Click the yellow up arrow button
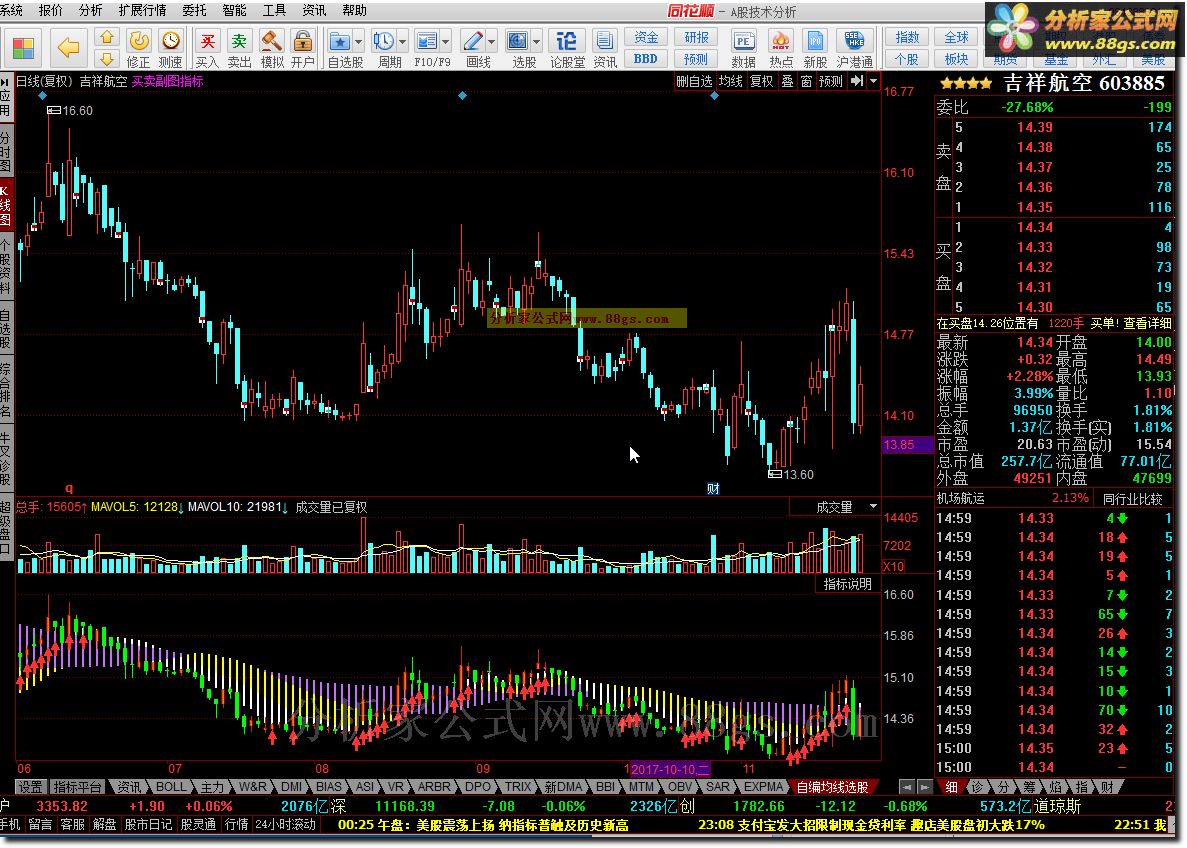1187x848 pixels. click(107, 37)
